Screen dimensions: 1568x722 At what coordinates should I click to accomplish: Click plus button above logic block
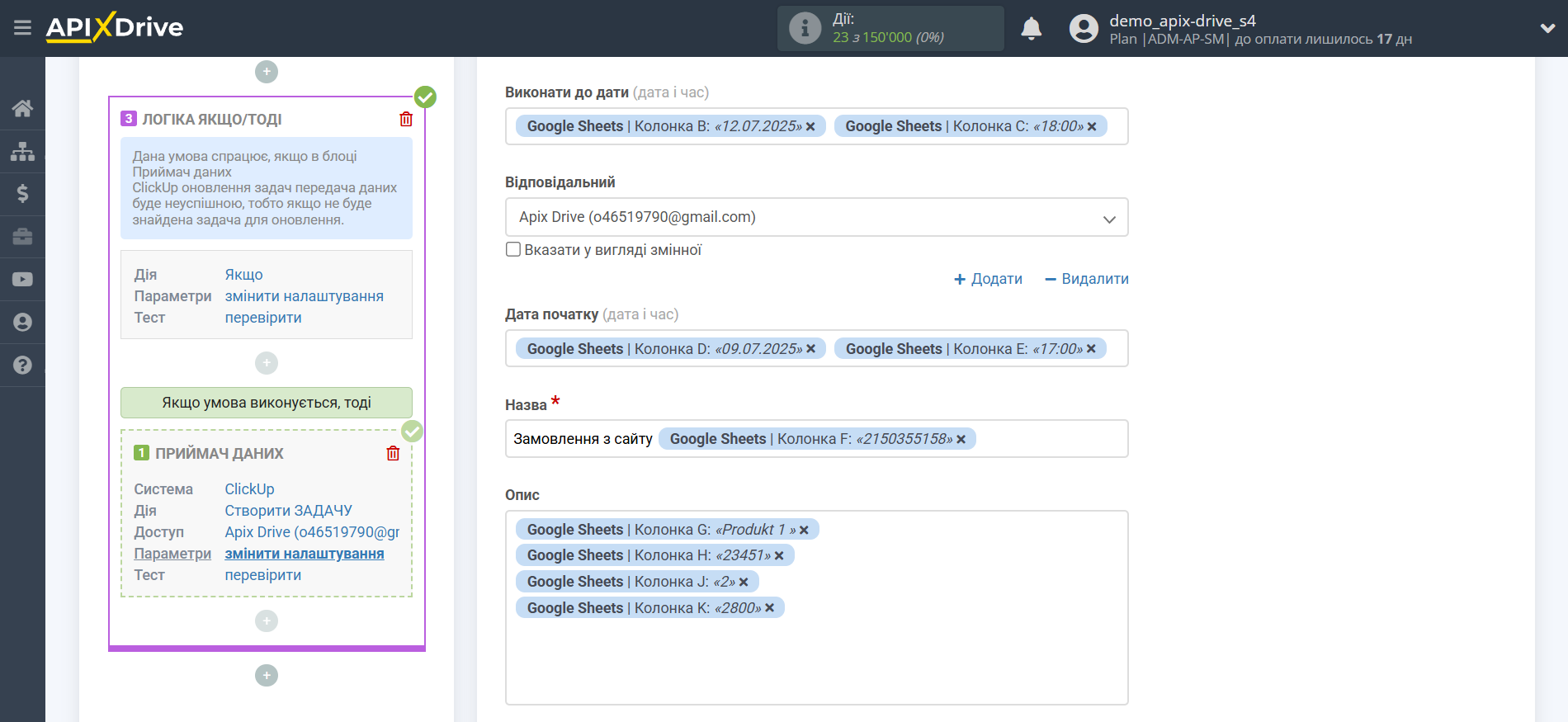(267, 72)
